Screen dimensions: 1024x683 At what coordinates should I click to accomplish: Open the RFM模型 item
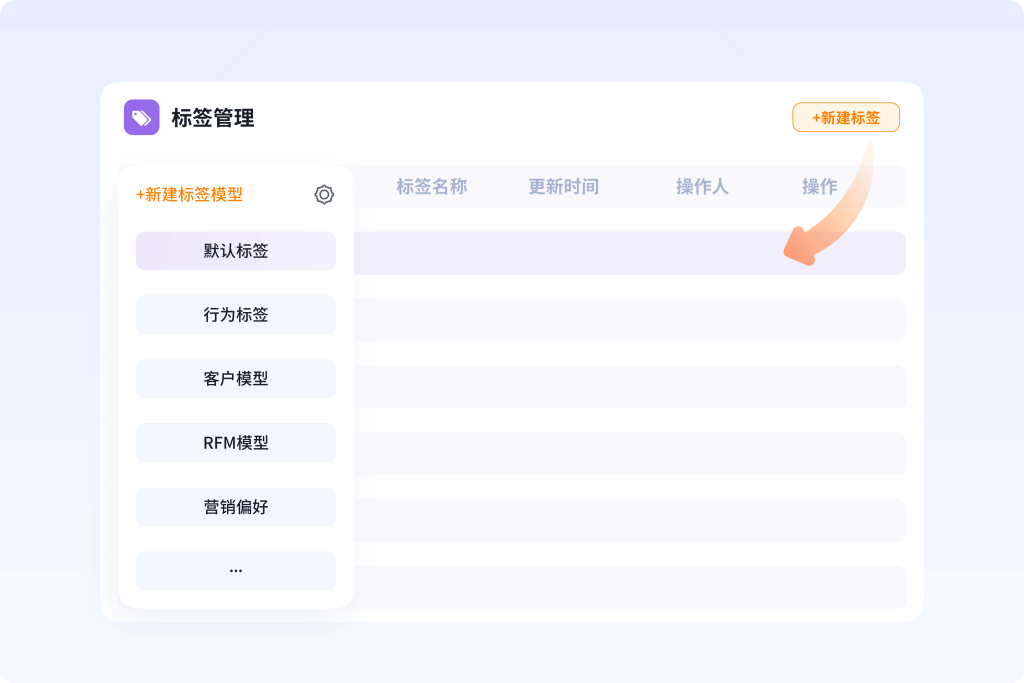[236, 443]
